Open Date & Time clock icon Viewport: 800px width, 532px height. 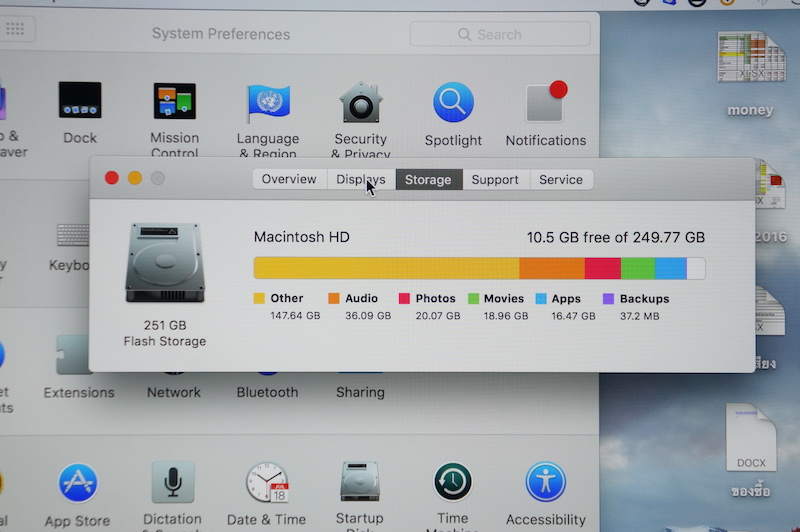point(267,483)
